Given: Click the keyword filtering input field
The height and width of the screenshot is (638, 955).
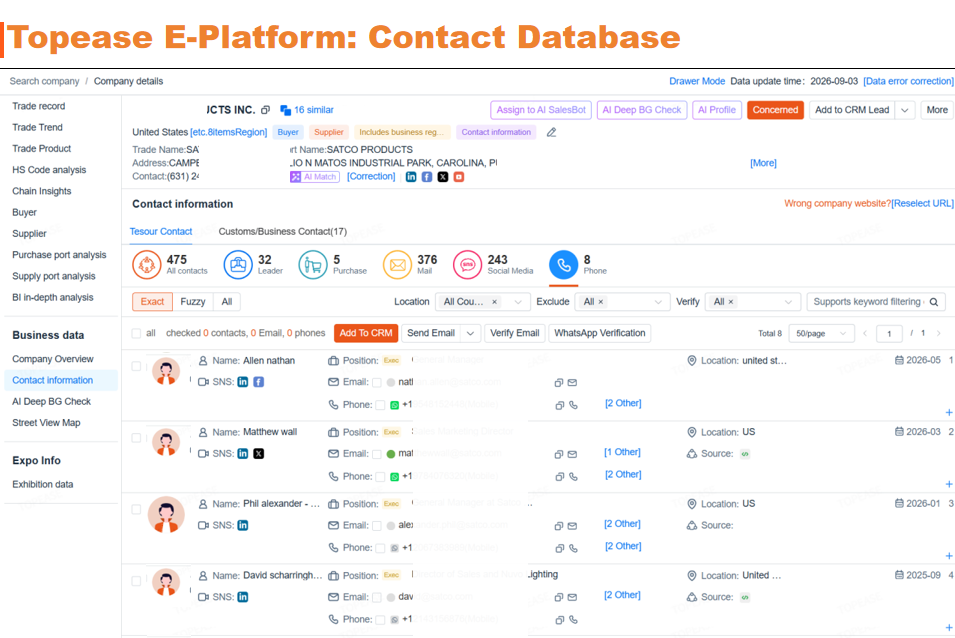Looking at the screenshot, I should point(868,302).
